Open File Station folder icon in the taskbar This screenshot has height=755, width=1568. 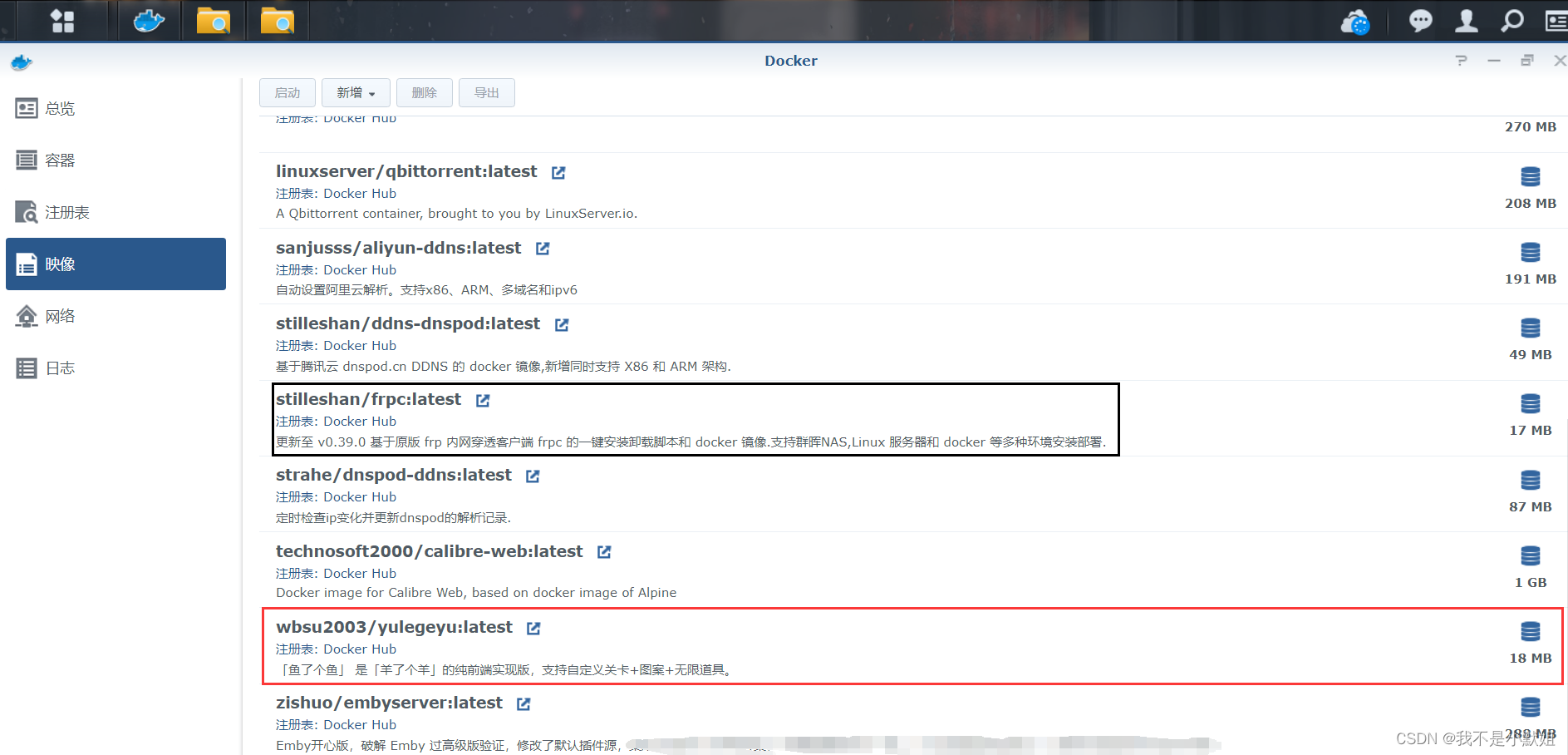(214, 21)
